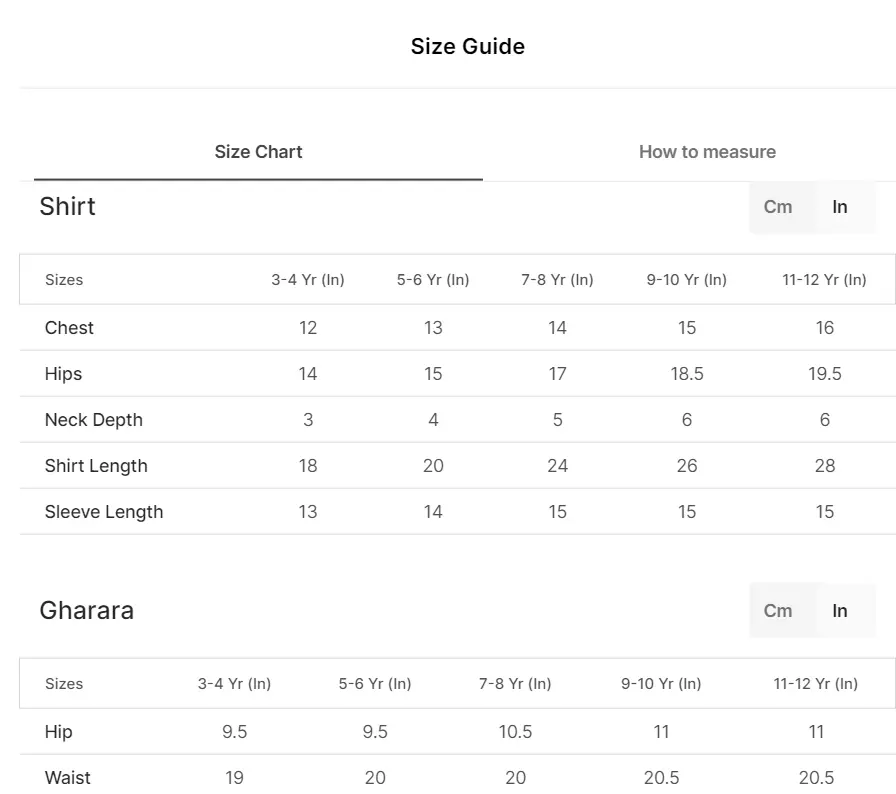Click the Gharara section heading
The width and height of the screenshot is (896, 794).
click(87, 610)
